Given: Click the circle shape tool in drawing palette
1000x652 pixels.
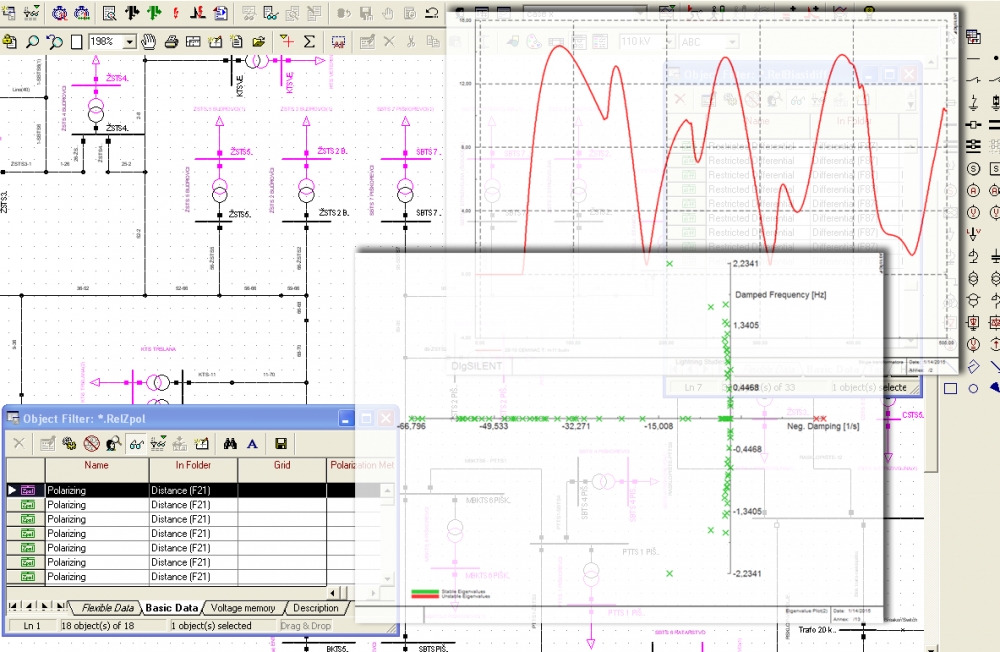Looking at the screenshot, I should pyautogui.click(x=973, y=389).
